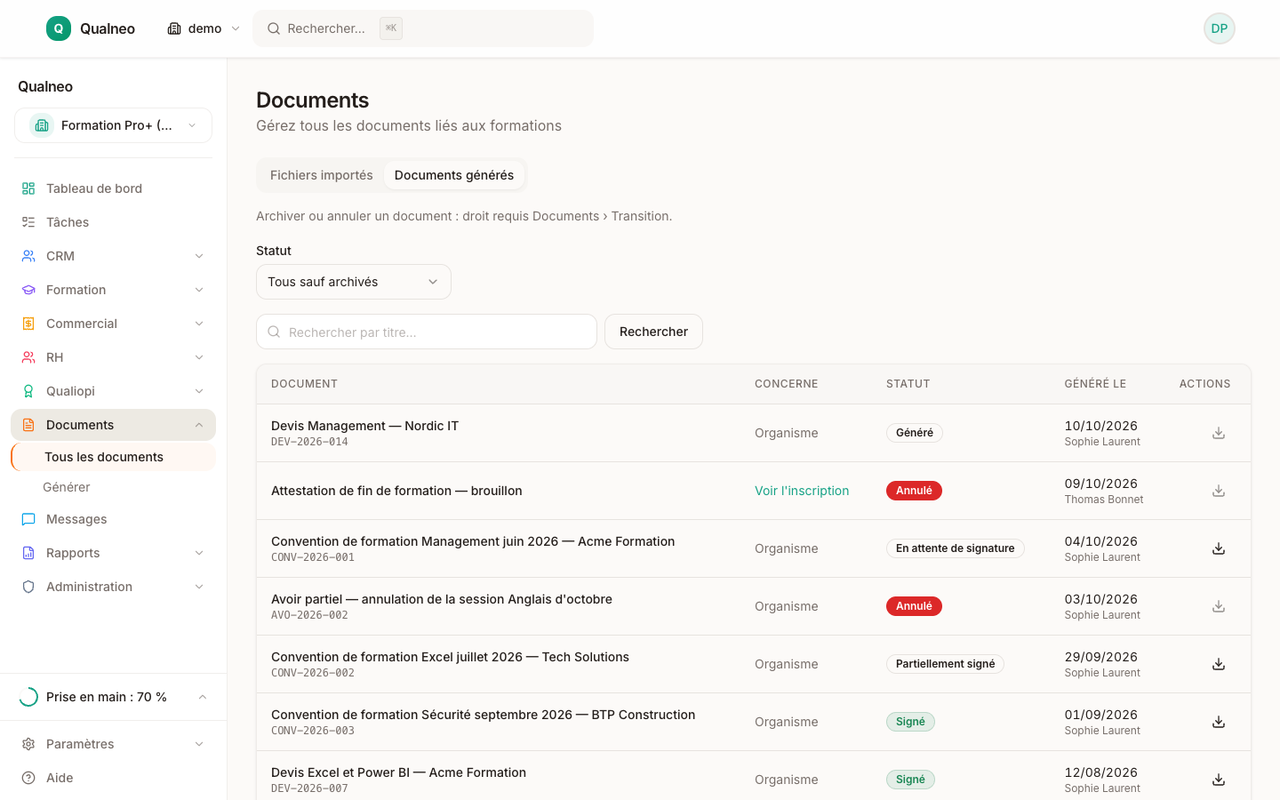The width and height of the screenshot is (1280, 800).
Task: Expand the Rapports menu chevron
Action: coord(199,553)
